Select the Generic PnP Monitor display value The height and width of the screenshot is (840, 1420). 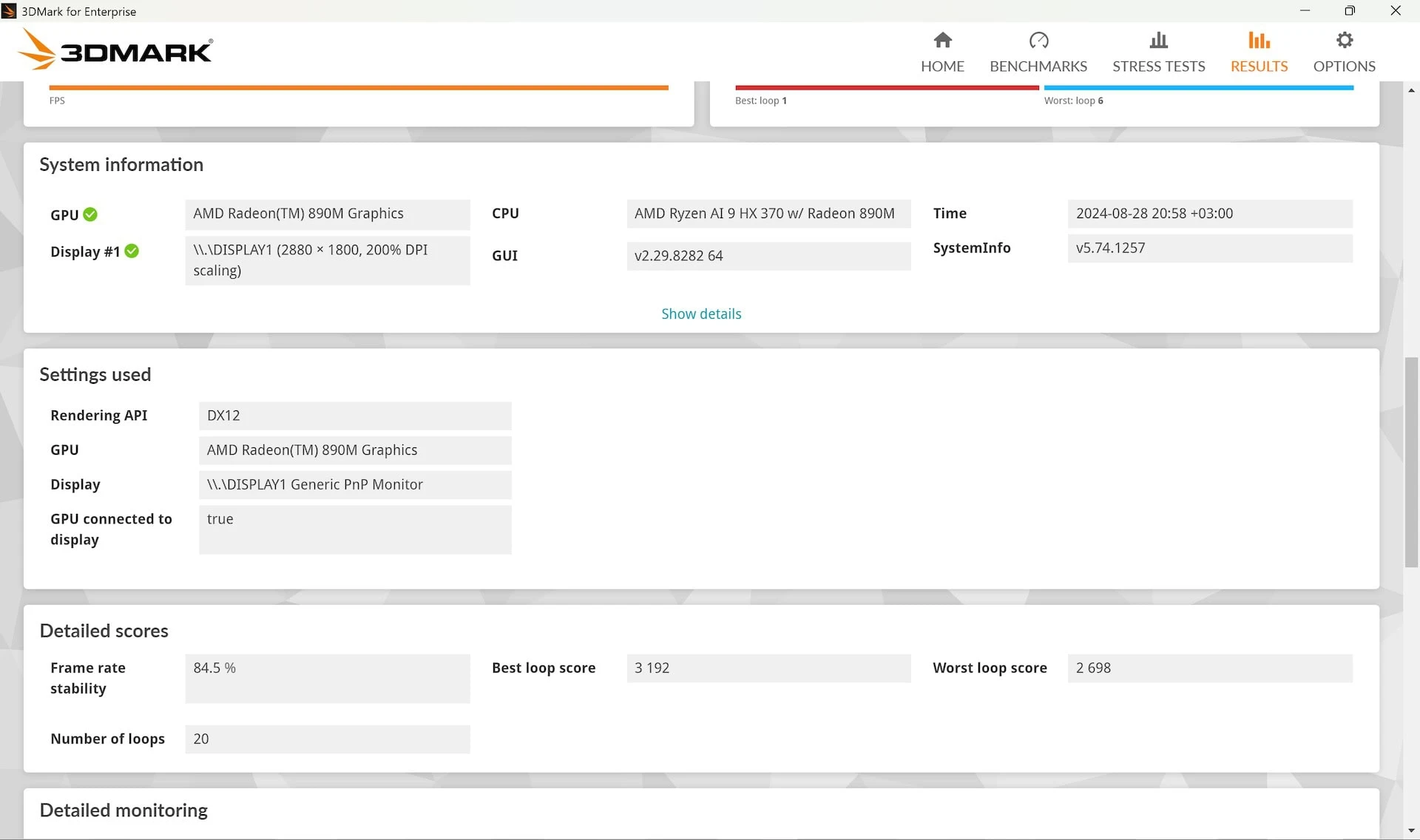pos(355,485)
